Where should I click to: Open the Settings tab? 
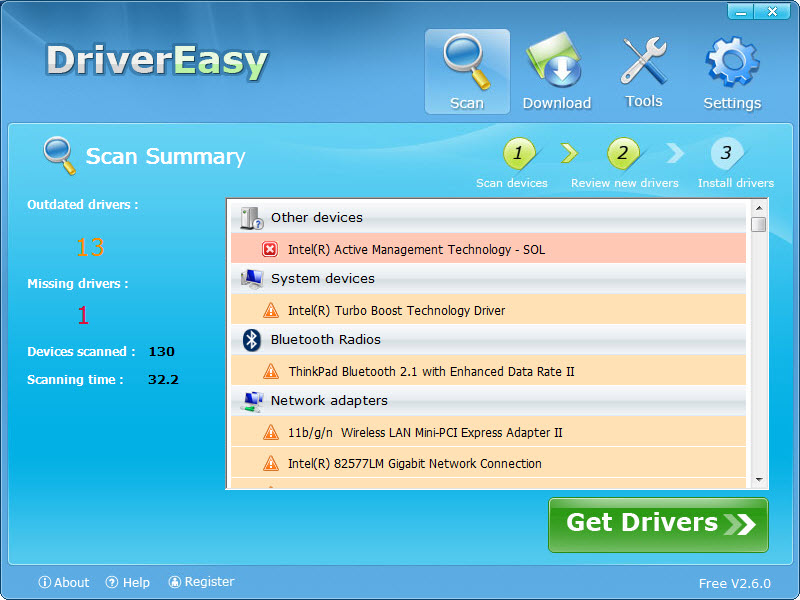[732, 71]
